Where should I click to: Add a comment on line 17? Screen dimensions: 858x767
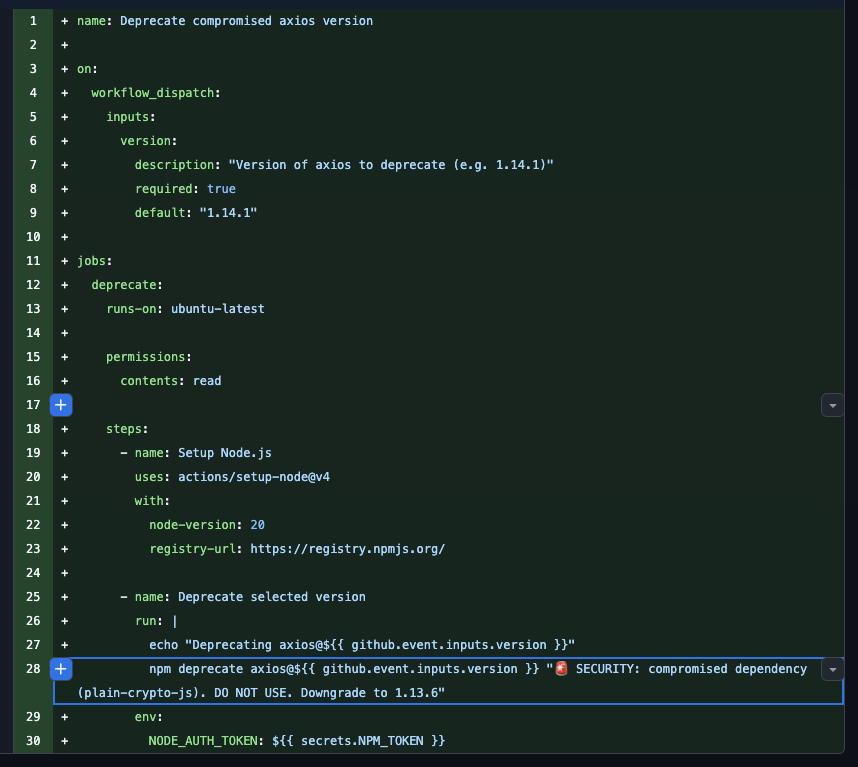point(61,405)
